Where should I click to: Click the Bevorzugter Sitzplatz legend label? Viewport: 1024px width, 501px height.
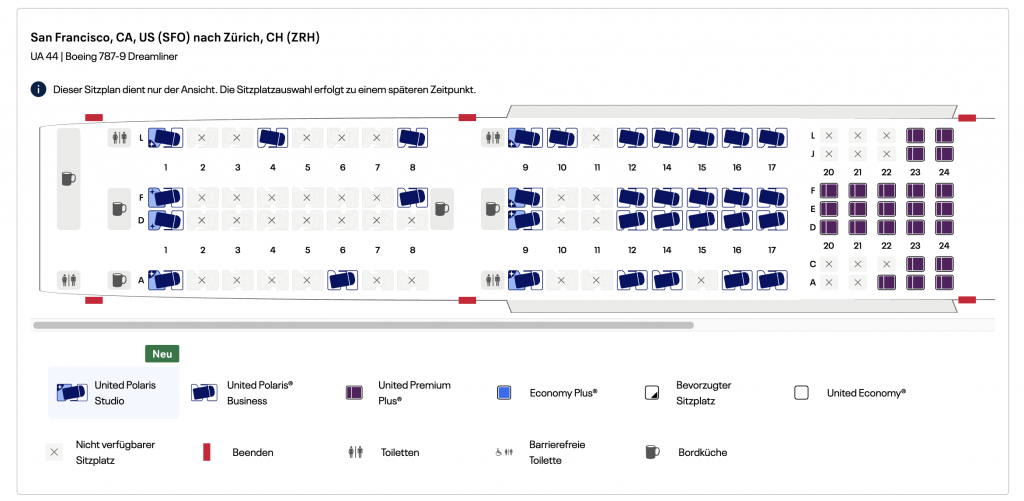click(x=703, y=393)
